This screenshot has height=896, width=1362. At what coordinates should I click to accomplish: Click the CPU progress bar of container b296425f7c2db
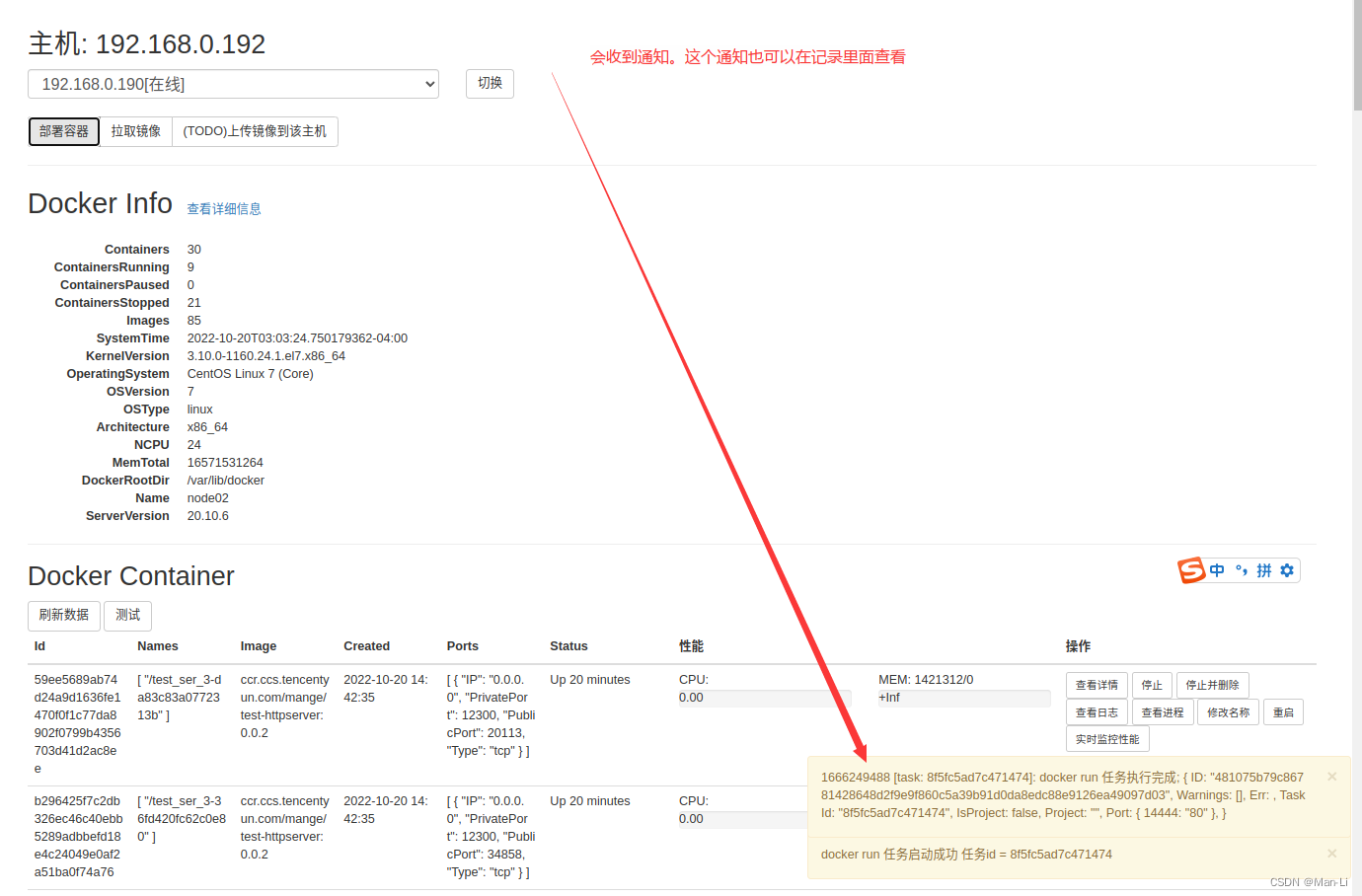(742, 819)
